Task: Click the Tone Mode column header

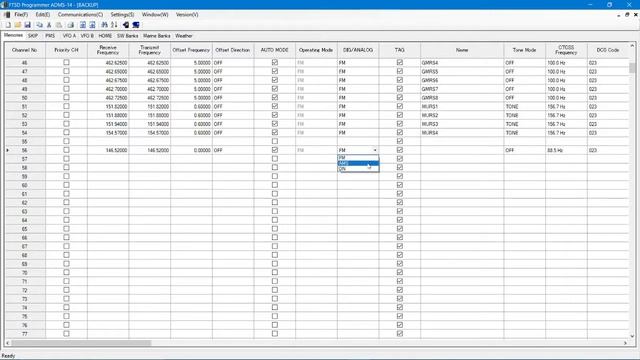Action: (x=524, y=50)
